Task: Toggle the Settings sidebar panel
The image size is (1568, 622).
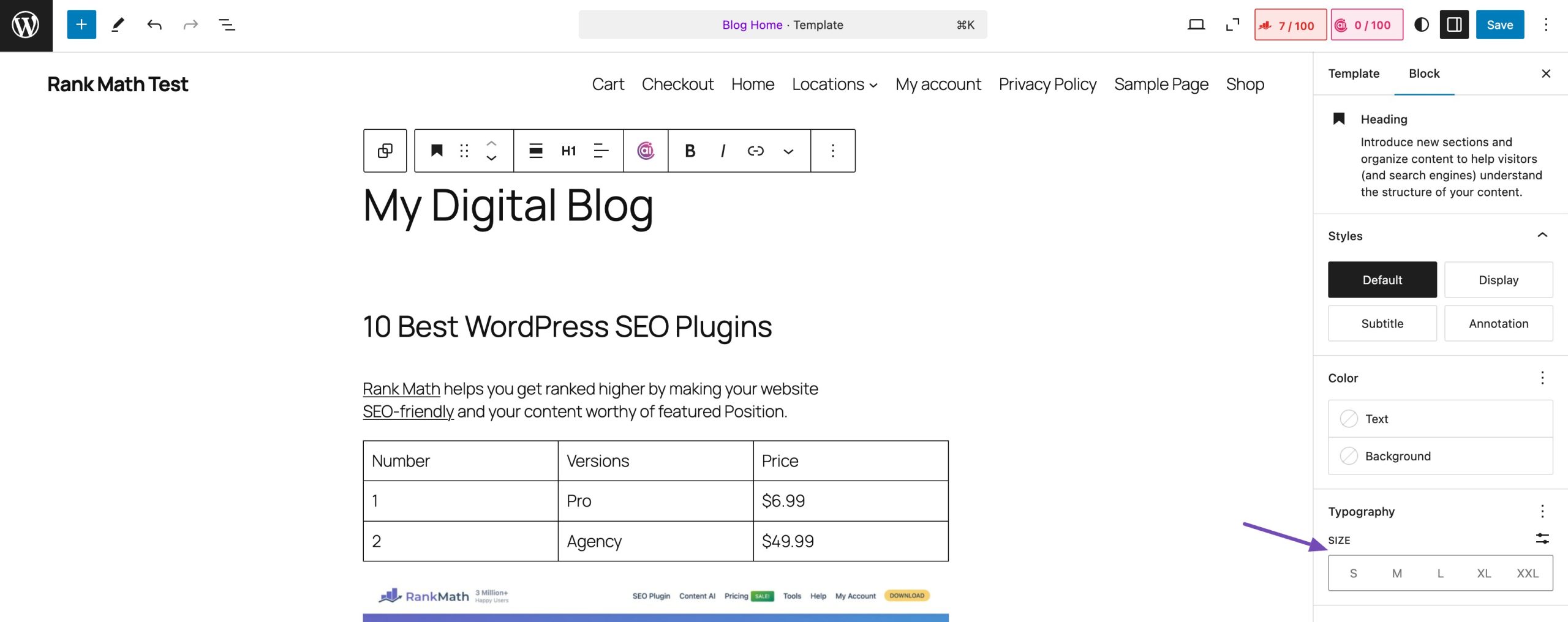Action: point(1455,25)
